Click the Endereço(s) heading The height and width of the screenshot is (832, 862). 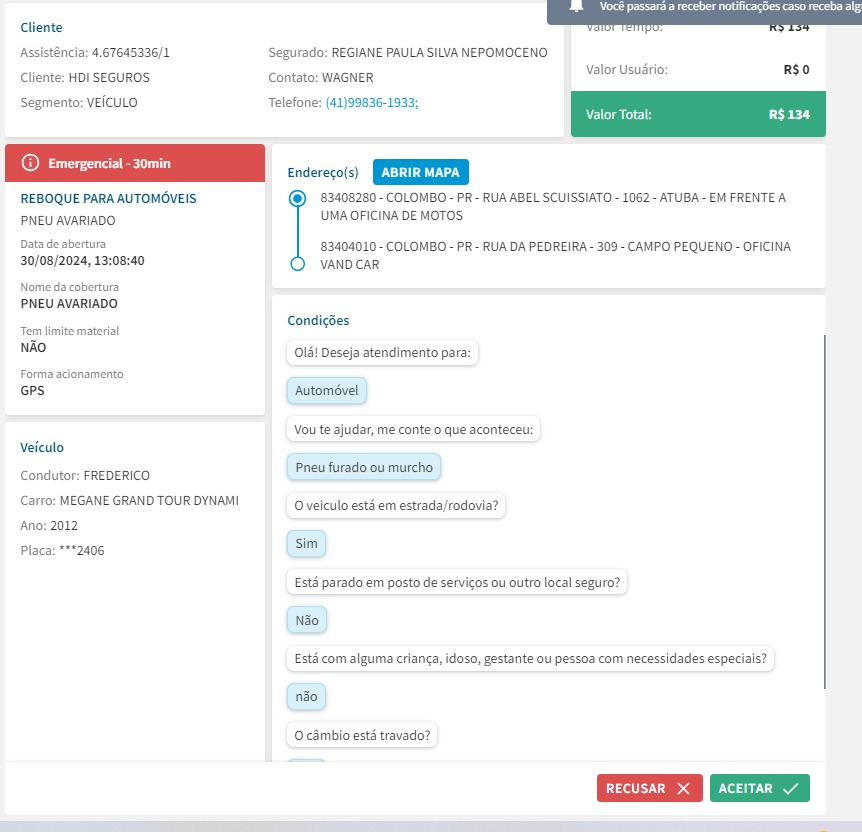click(x=323, y=173)
